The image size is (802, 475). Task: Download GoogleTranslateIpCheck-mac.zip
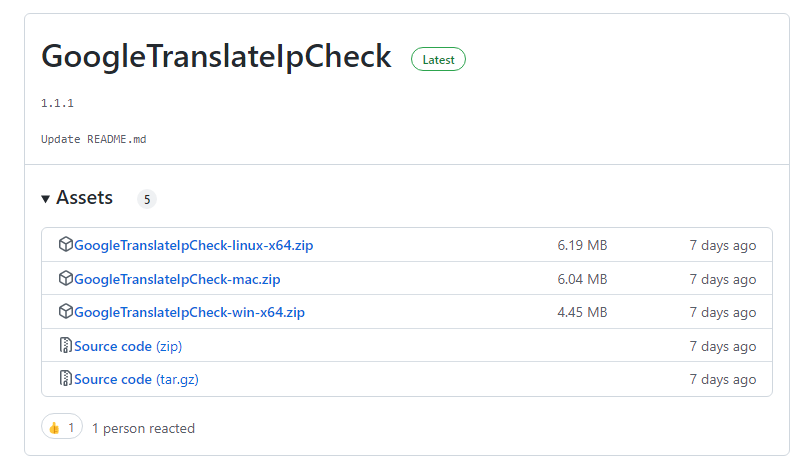(x=177, y=279)
